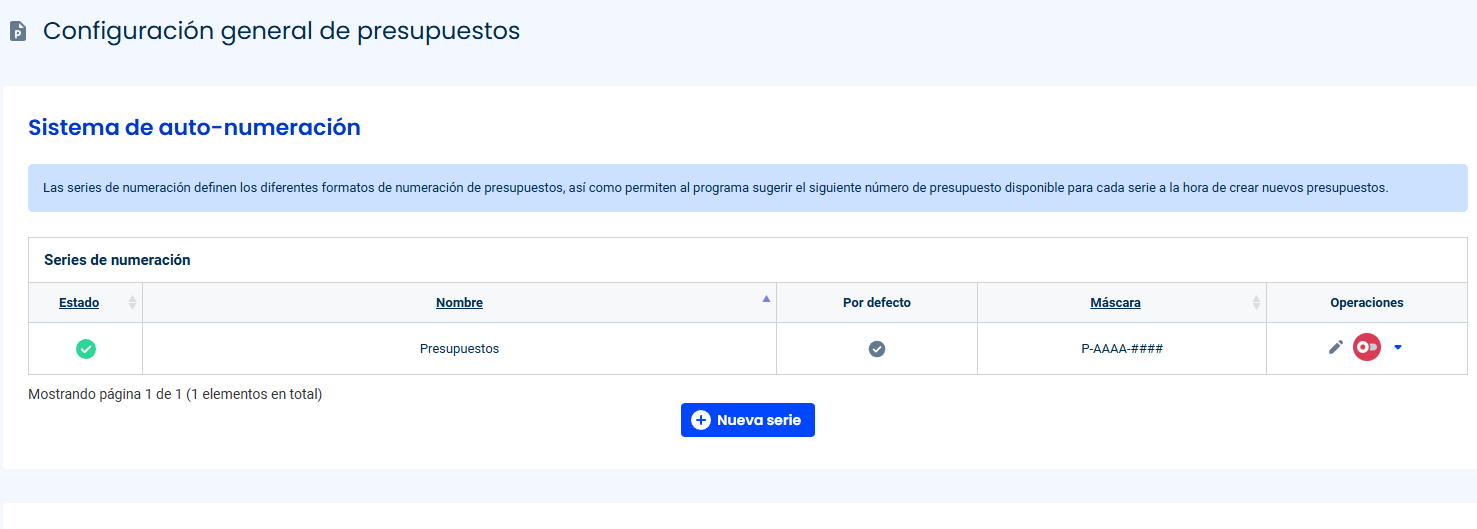Sort the table by Nombre column

click(459, 302)
